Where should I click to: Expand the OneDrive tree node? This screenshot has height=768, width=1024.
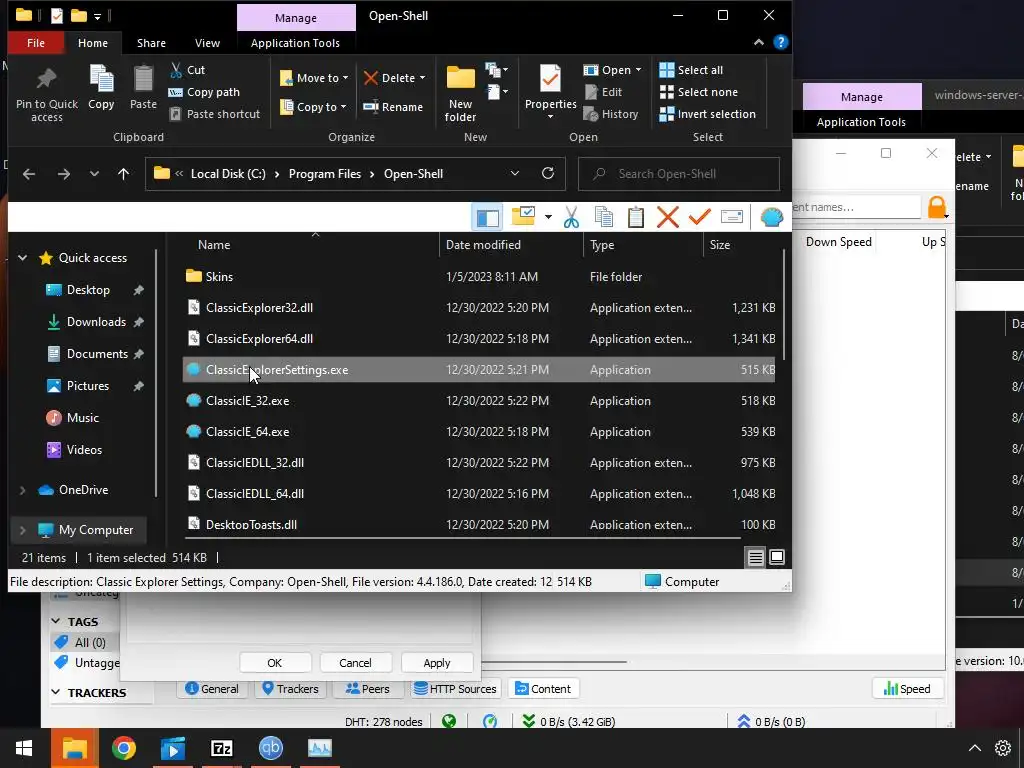click(23, 490)
